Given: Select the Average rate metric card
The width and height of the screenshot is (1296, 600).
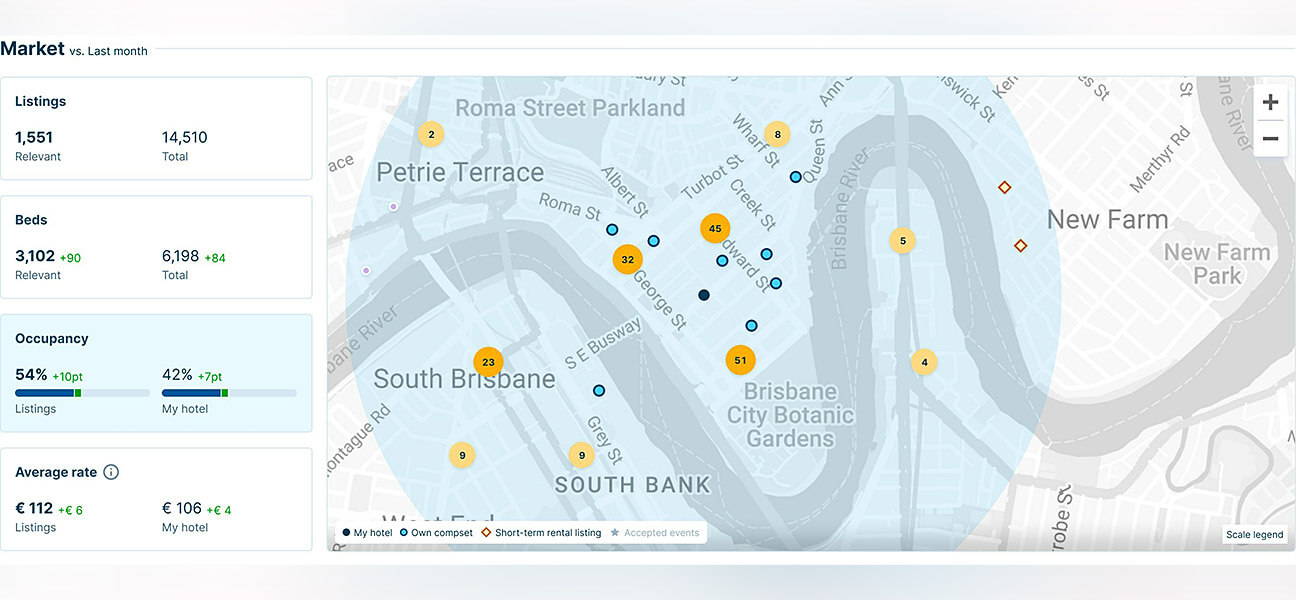Looking at the screenshot, I should point(156,498).
